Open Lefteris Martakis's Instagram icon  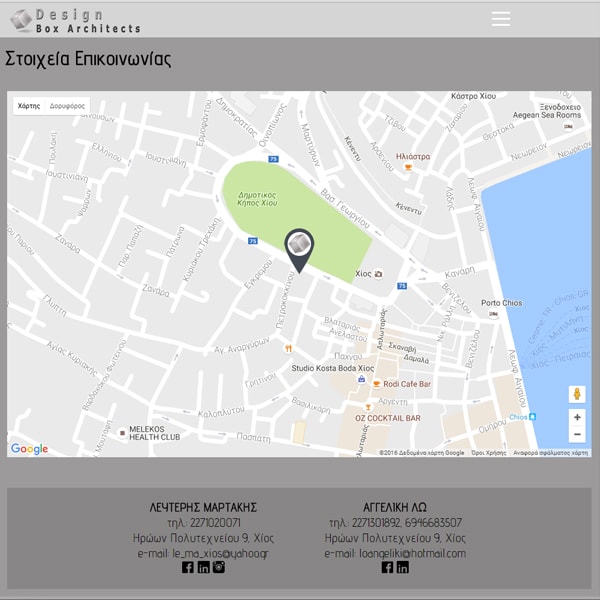coord(219,567)
